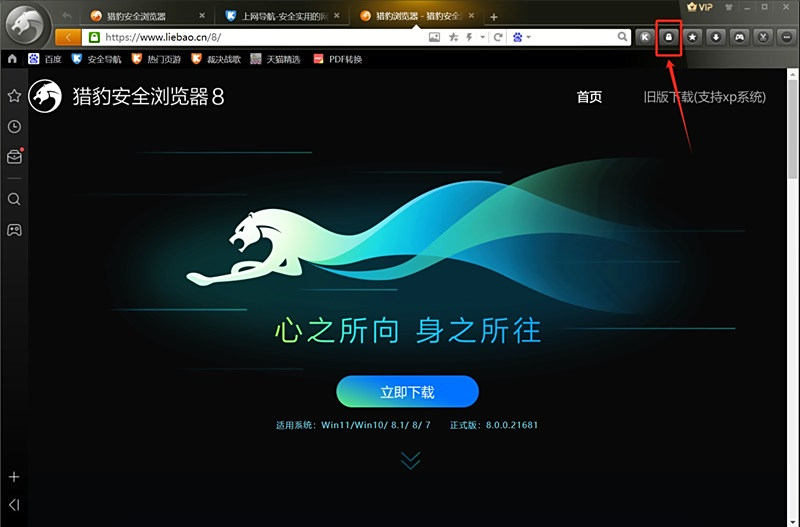800x527 pixels.
Task: Click the page's 猎豹安全浏览器8 logo
Action: pyautogui.click(x=127, y=96)
